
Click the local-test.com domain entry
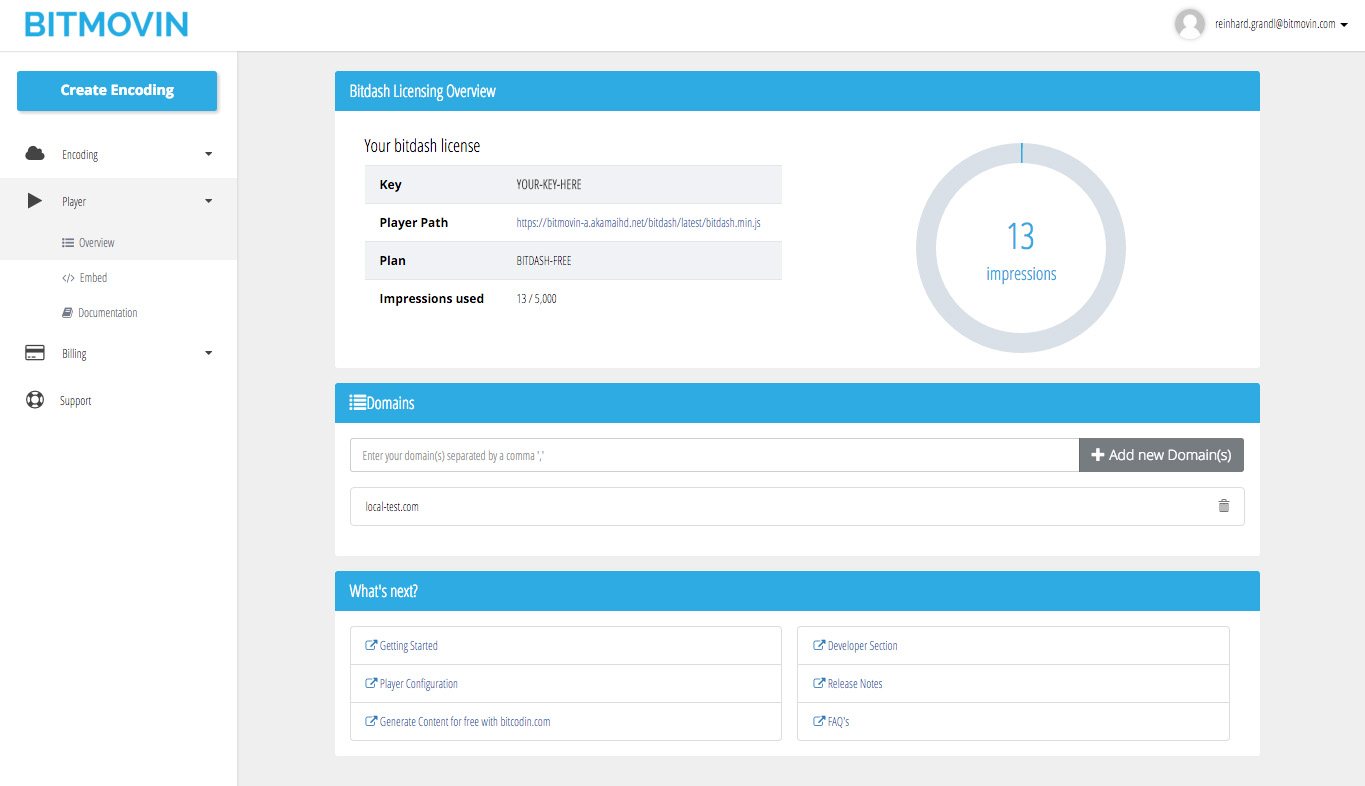coord(392,507)
